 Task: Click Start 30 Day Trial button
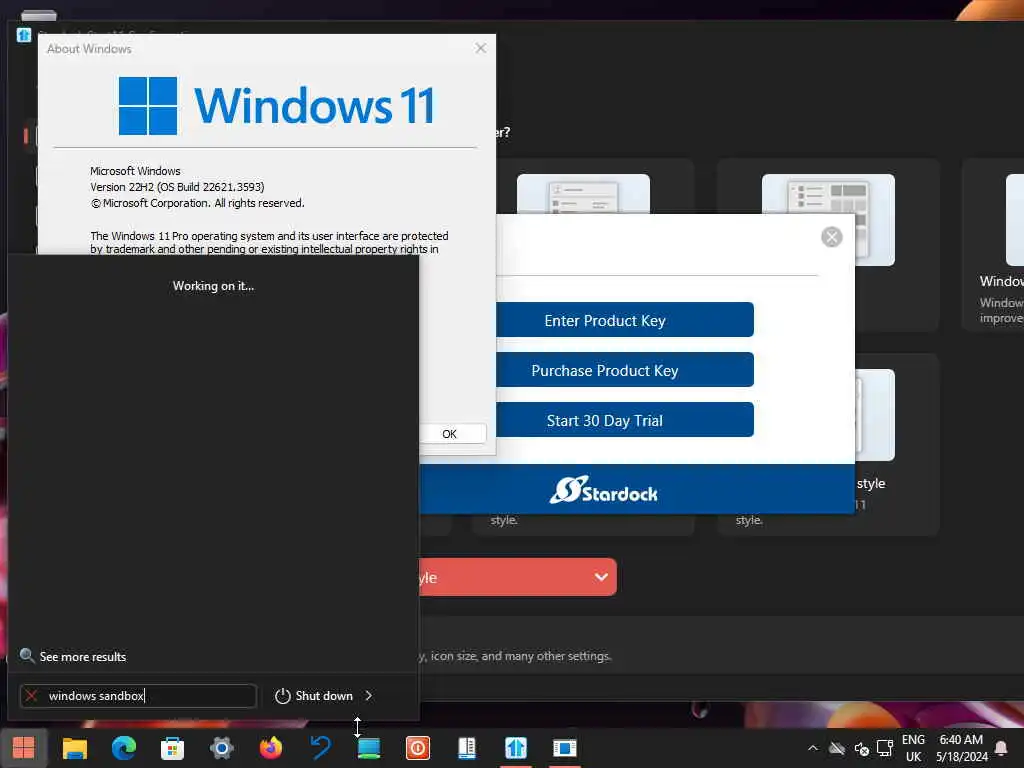click(x=624, y=420)
